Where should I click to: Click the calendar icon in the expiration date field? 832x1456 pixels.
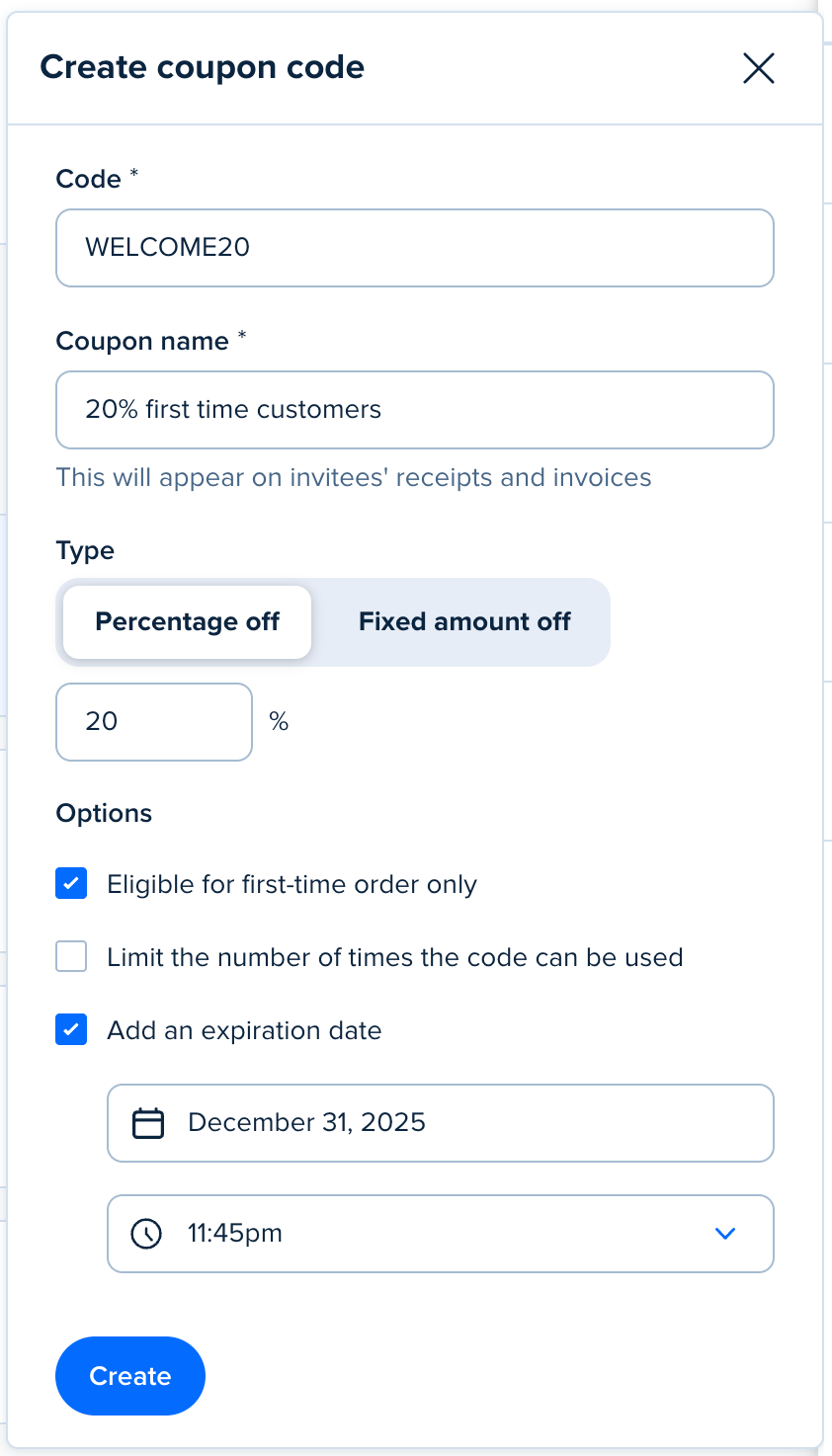coord(148,1123)
